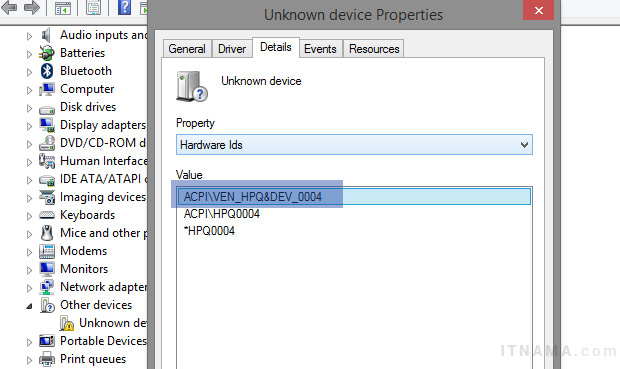The height and width of the screenshot is (369, 620).
Task: Collapse the Other devices node
Action: [x=29, y=306]
